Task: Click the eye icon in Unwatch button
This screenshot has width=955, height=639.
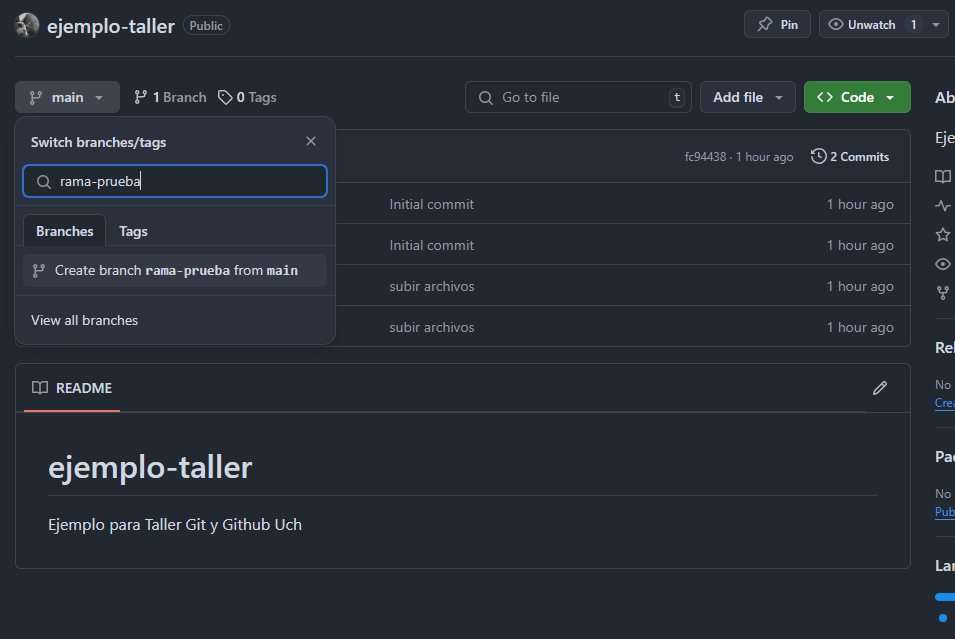Action: [x=836, y=24]
